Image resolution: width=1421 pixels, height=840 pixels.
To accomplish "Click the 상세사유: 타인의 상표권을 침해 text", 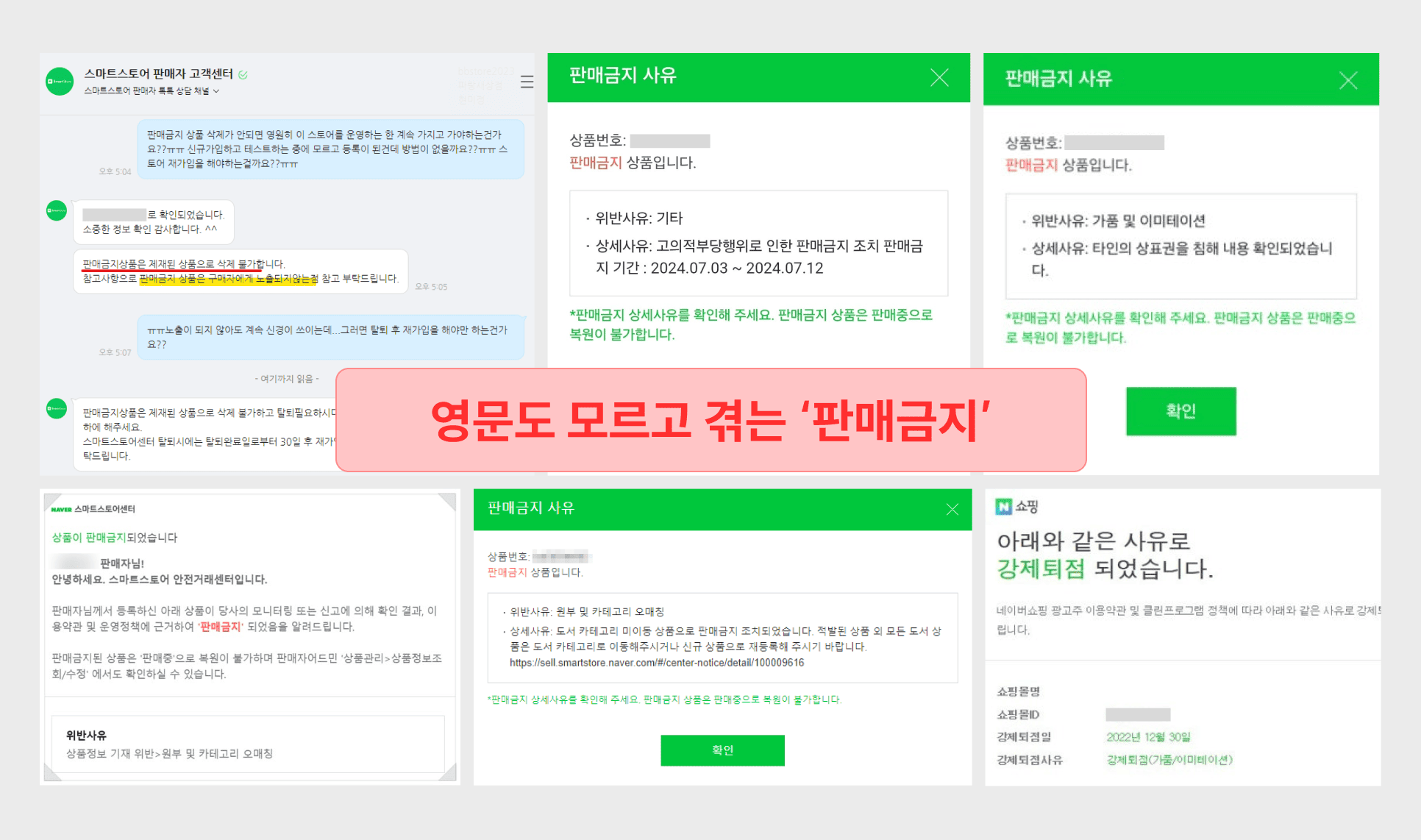I will (1181, 259).
